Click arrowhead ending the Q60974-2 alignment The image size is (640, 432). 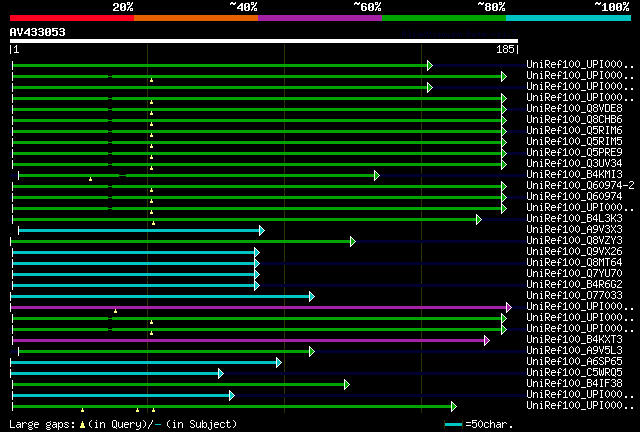coord(504,187)
